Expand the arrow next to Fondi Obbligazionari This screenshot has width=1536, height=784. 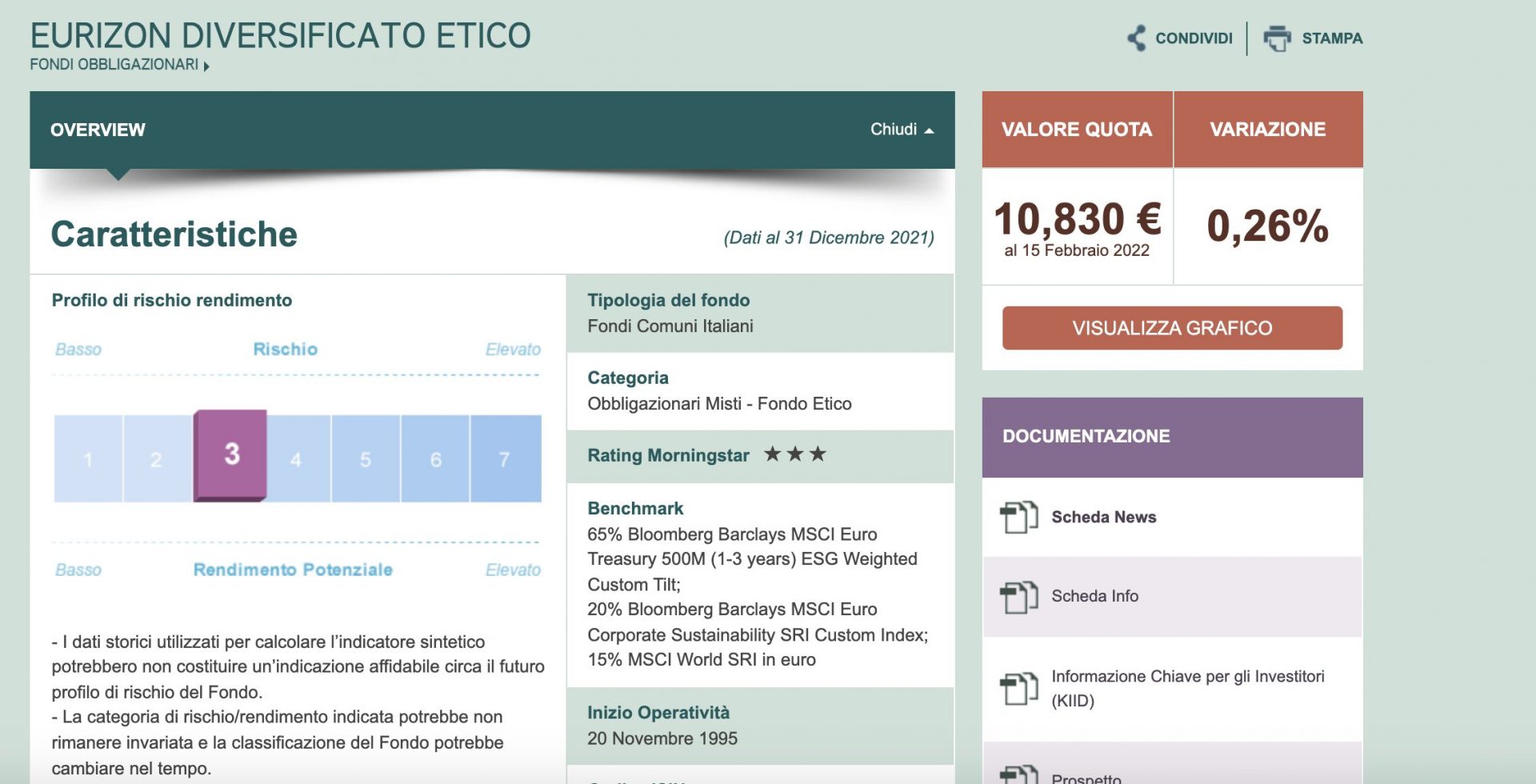point(206,66)
